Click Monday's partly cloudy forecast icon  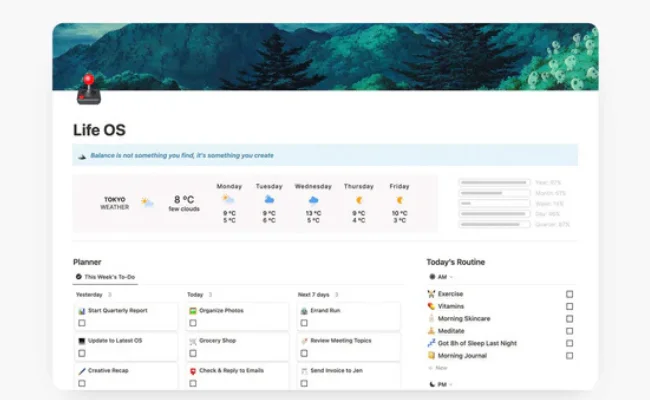228,200
